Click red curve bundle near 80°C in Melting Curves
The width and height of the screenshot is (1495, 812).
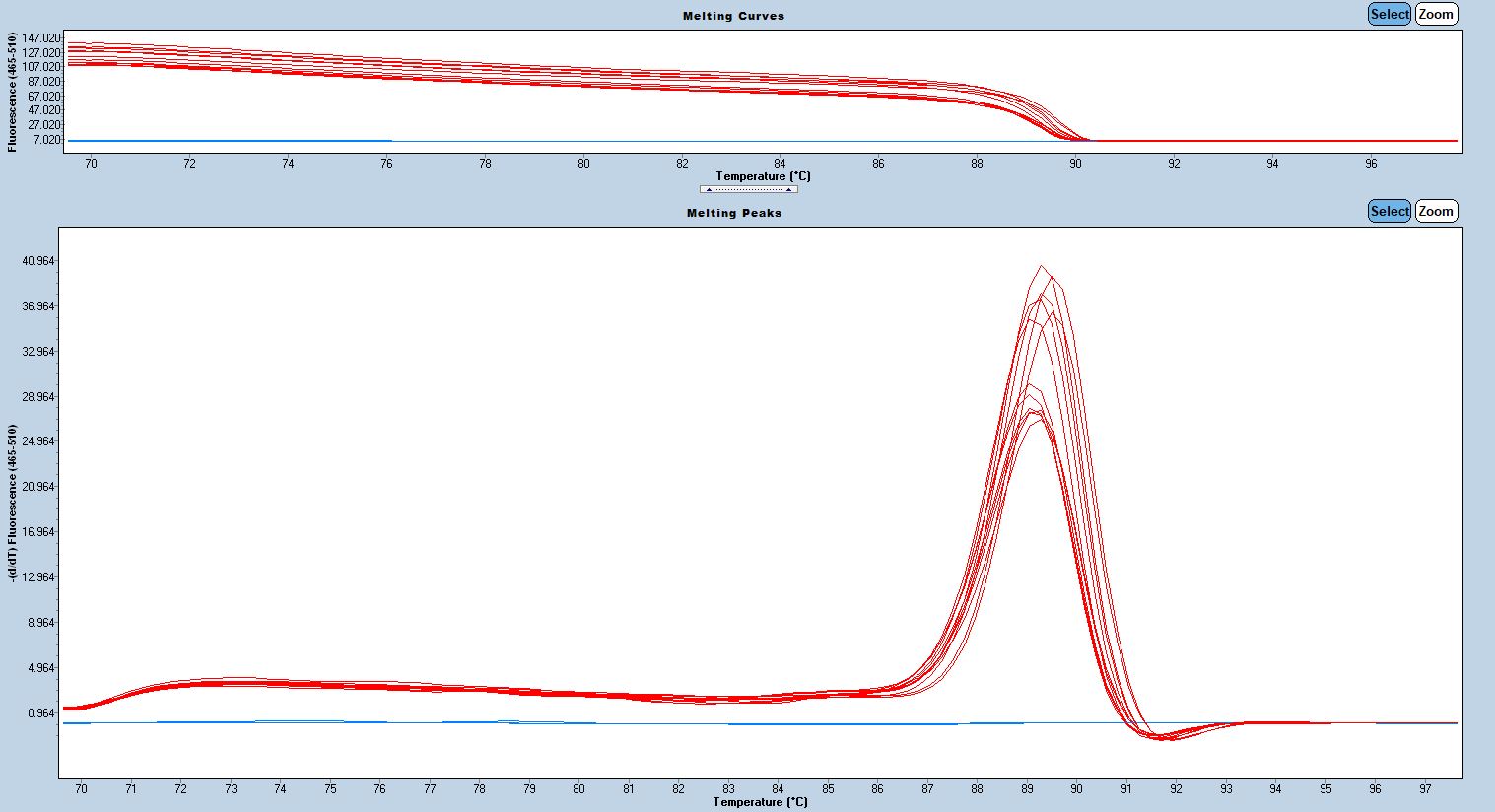[583, 78]
